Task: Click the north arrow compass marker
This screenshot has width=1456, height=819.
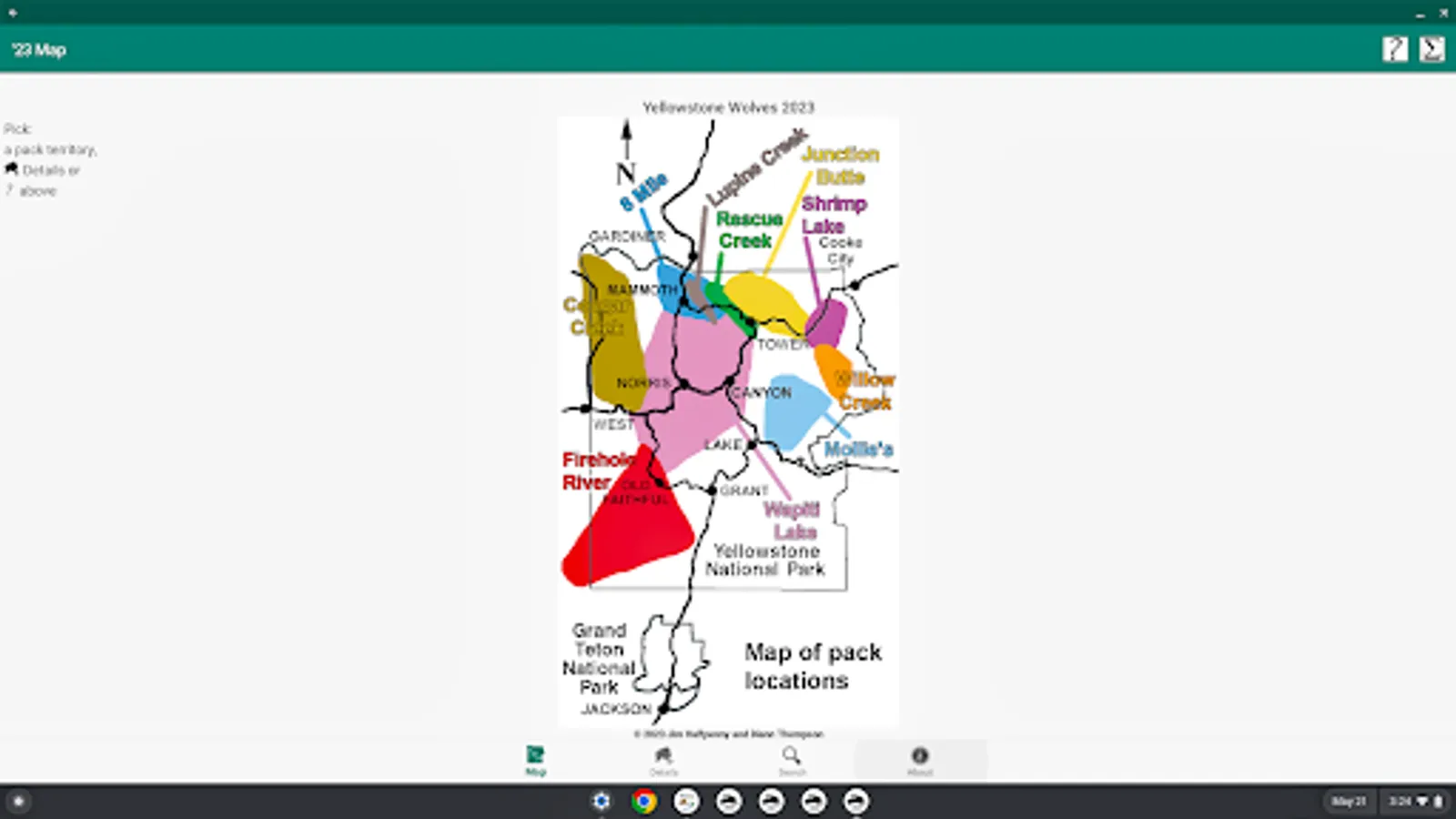Action: pos(626,153)
